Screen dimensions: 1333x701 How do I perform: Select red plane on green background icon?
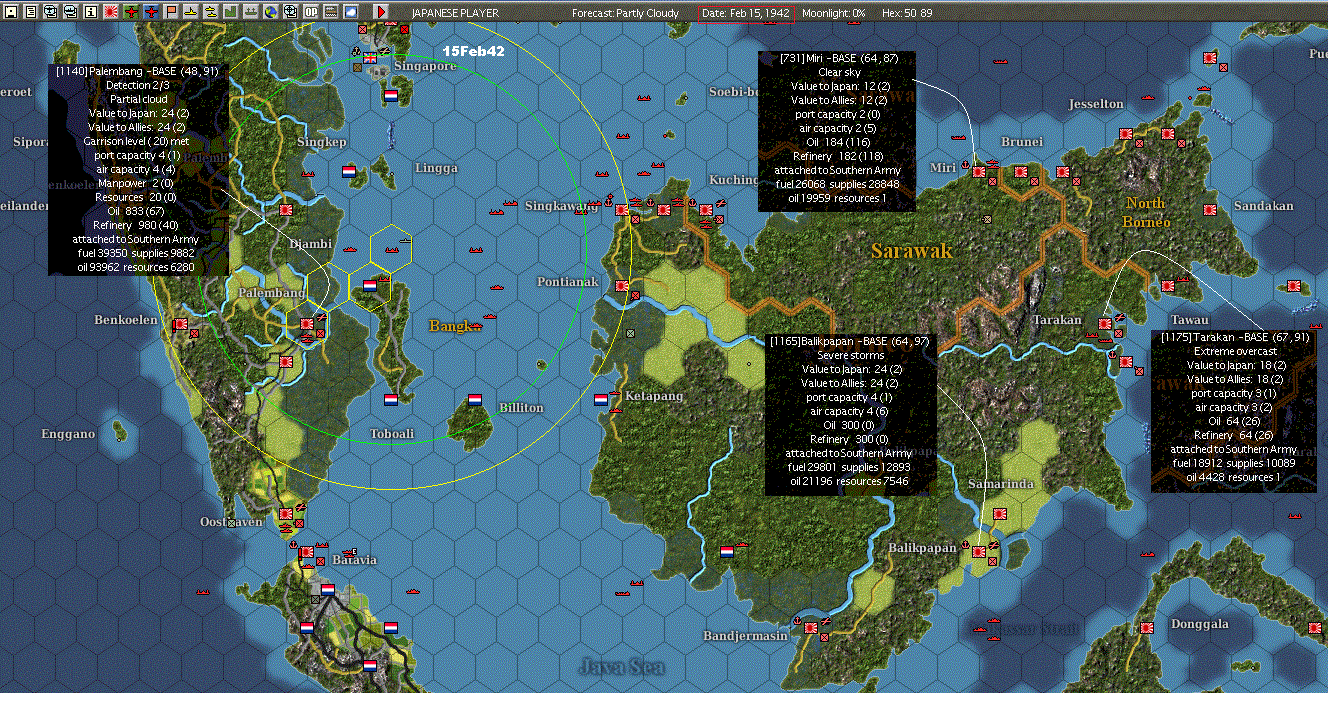click(131, 12)
